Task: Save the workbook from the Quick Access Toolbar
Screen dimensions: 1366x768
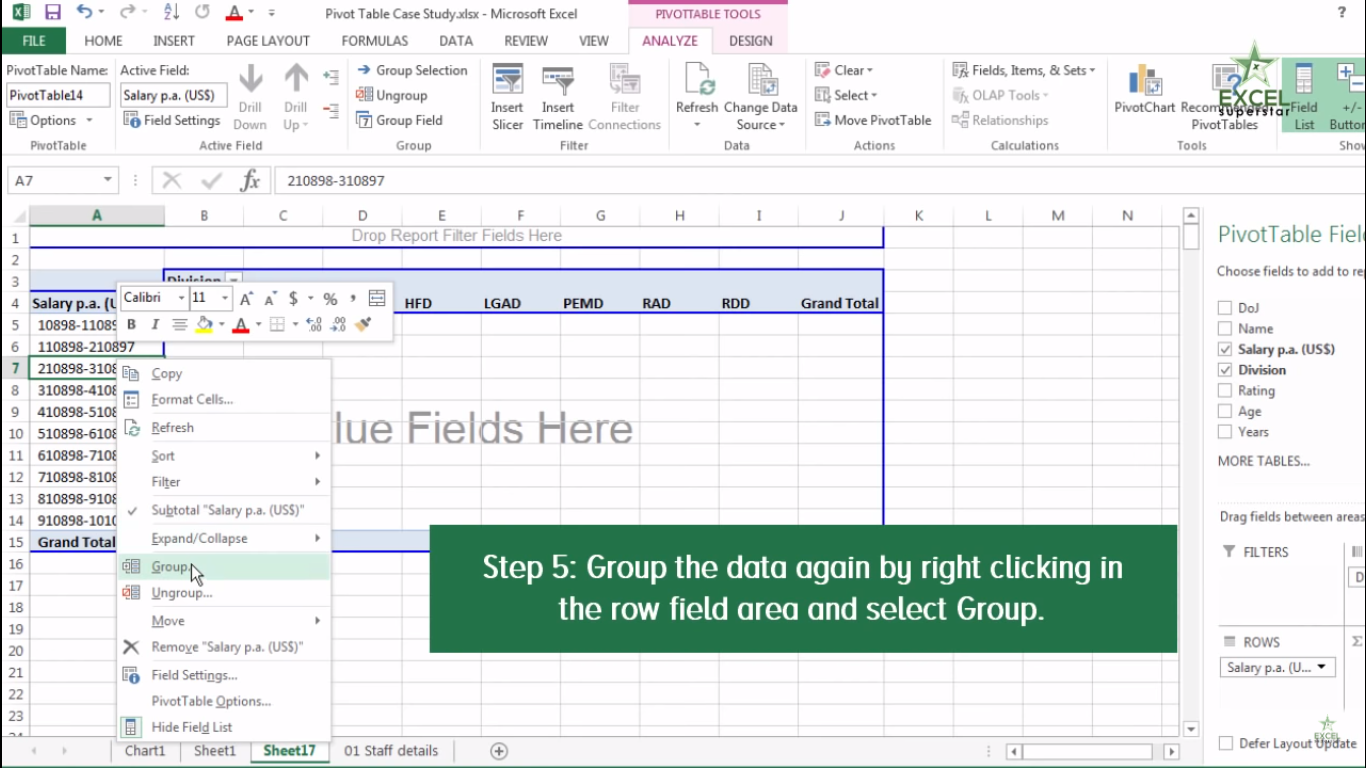Action: pyautogui.click(x=53, y=13)
